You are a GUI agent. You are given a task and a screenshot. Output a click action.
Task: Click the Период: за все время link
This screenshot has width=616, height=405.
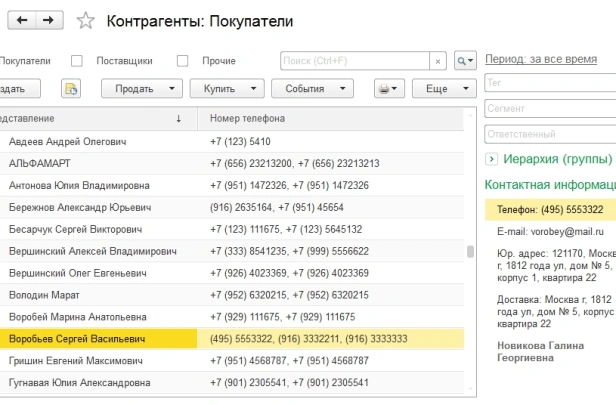(541, 59)
